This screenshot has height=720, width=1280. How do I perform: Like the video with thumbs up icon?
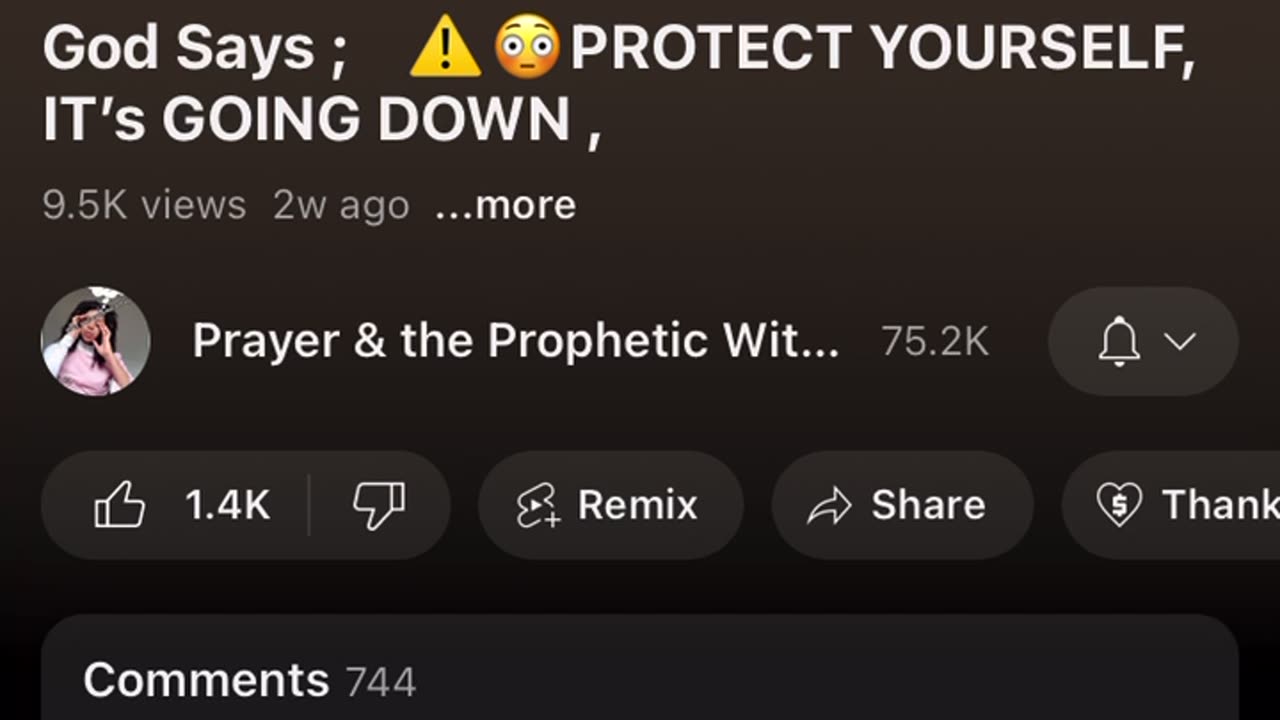tap(119, 505)
